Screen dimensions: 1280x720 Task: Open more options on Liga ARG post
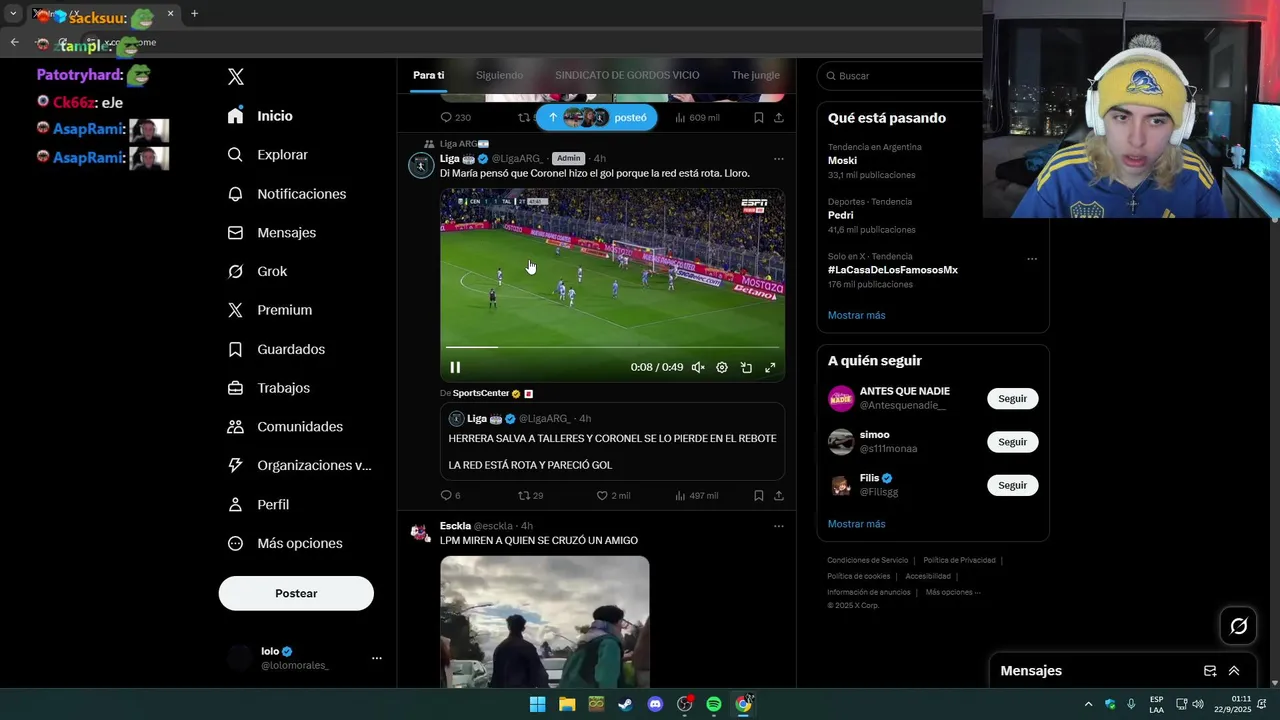coord(778,158)
